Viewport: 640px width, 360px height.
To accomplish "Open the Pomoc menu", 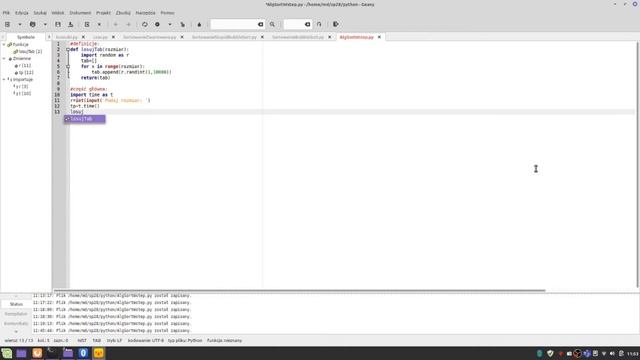I will [x=167, y=13].
